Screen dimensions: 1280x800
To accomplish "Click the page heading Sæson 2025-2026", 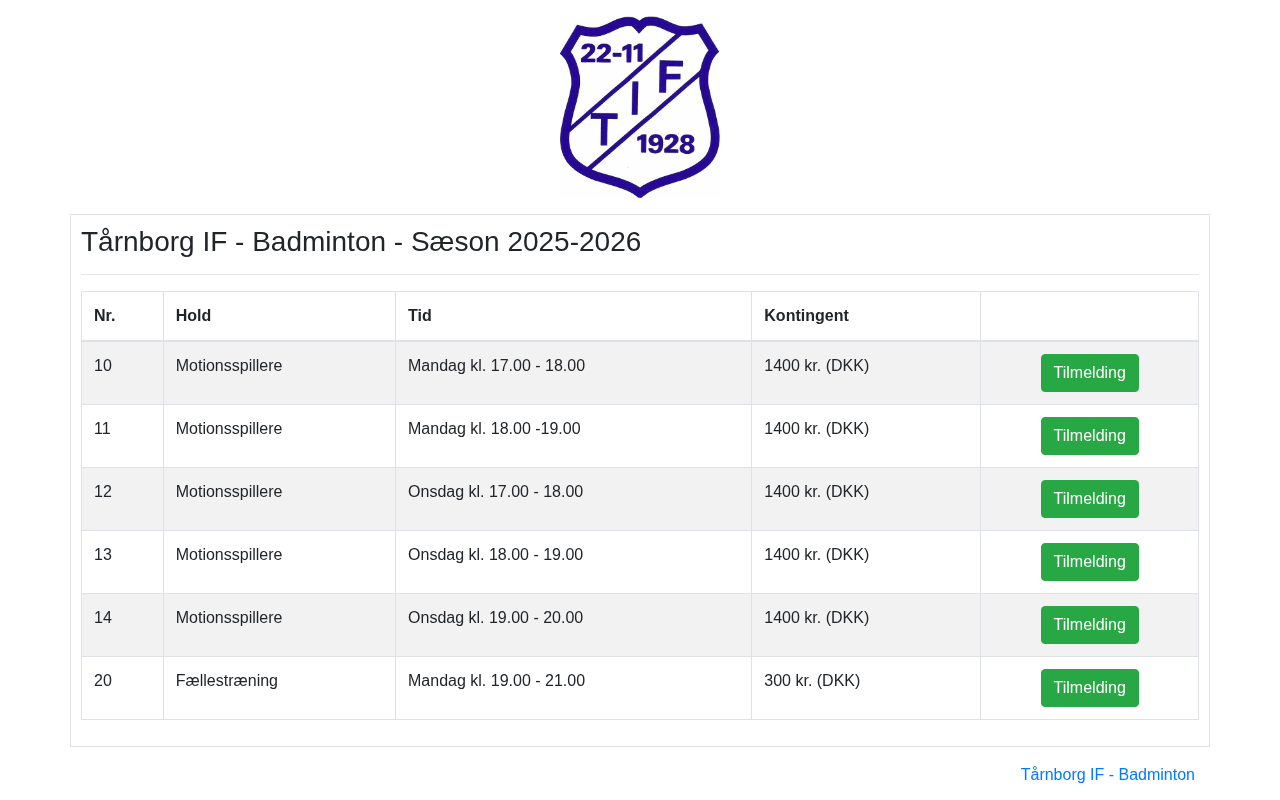I will tap(361, 242).
